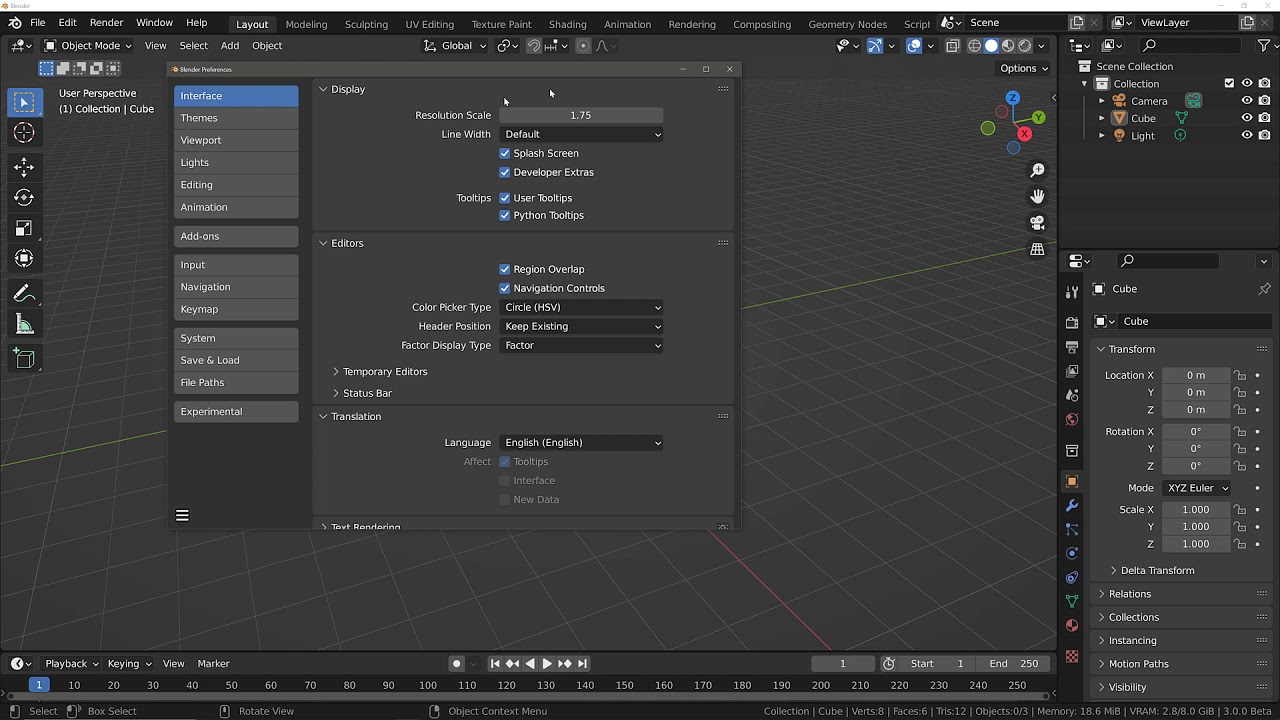Open the Render menu
The height and width of the screenshot is (720, 1280).
pyautogui.click(x=106, y=22)
